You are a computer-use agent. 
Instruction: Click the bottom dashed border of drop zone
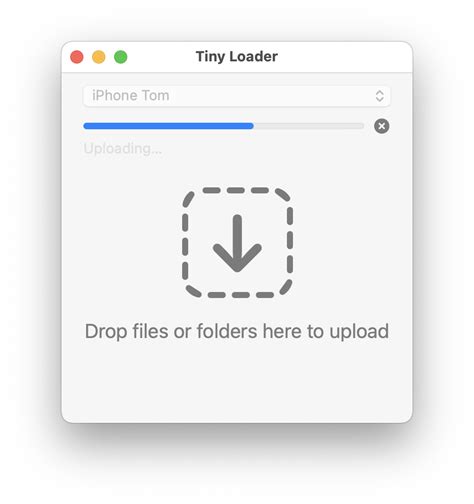[237, 295]
